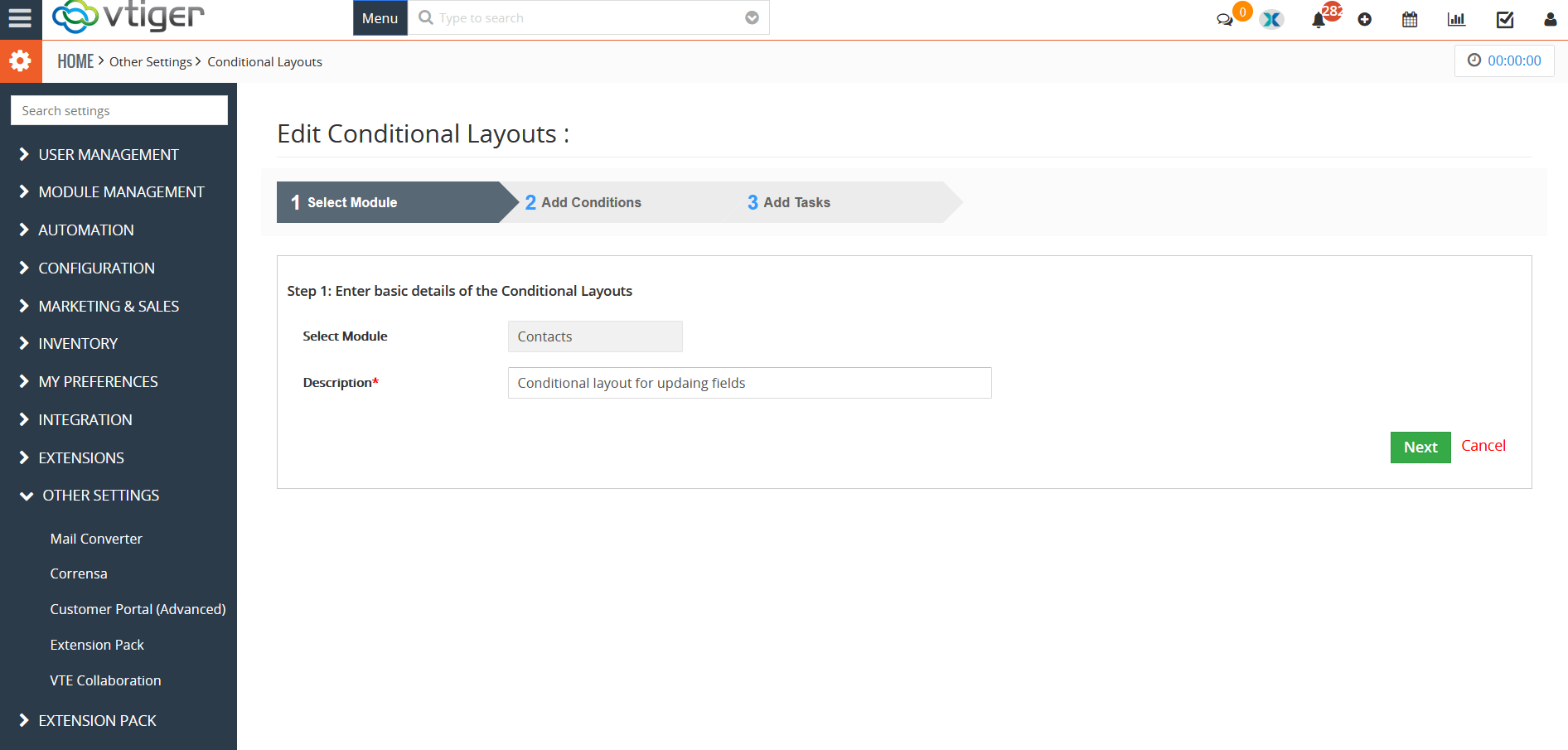1568x750 pixels.
Task: Open tasks using the checkbox icon
Action: pyautogui.click(x=1505, y=18)
